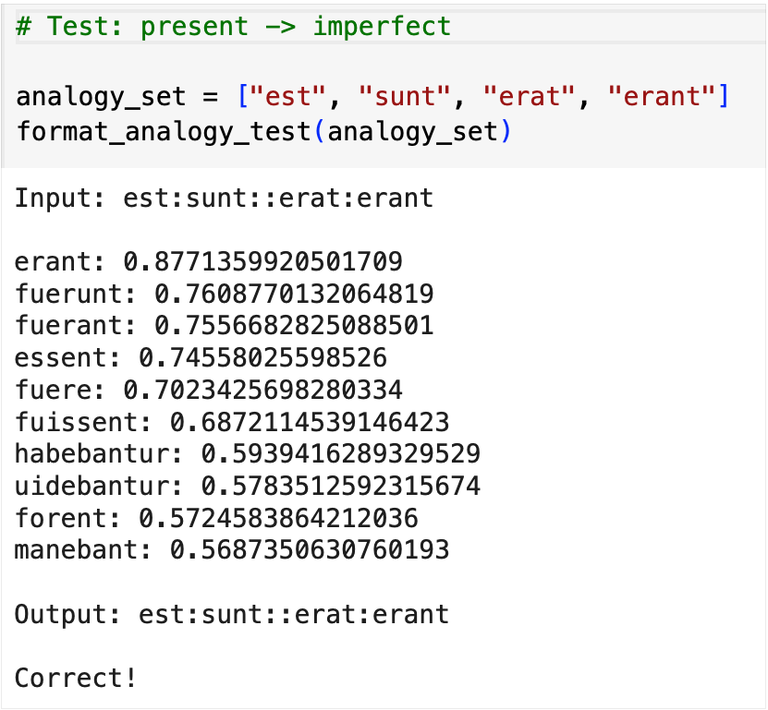Click the manebant result line

click(232, 550)
